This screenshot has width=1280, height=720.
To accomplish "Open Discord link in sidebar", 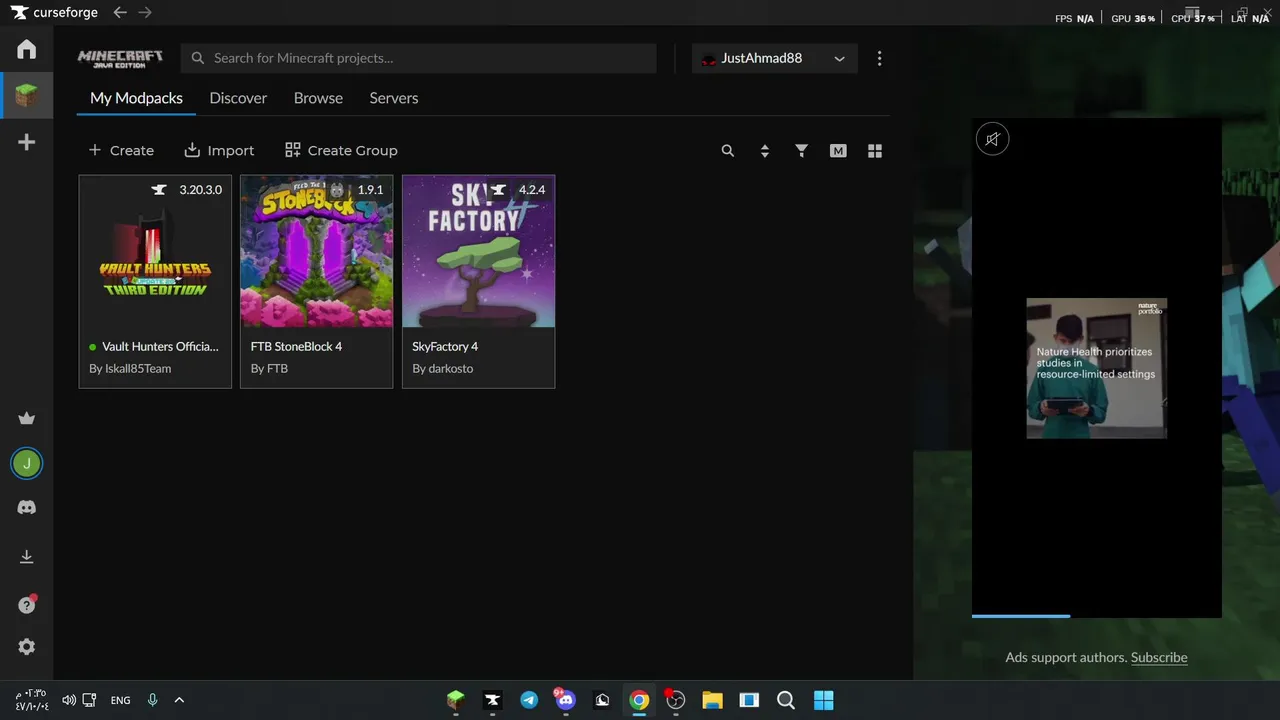I will click(x=27, y=508).
